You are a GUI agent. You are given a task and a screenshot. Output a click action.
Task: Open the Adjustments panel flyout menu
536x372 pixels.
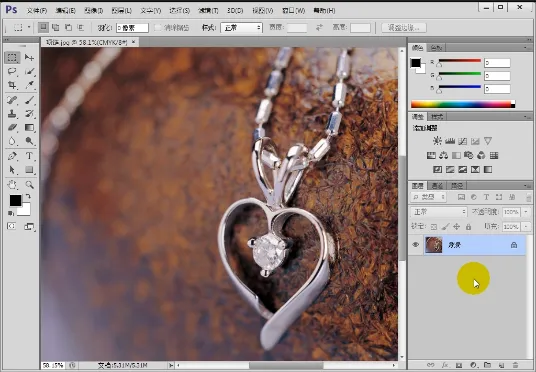pos(526,117)
